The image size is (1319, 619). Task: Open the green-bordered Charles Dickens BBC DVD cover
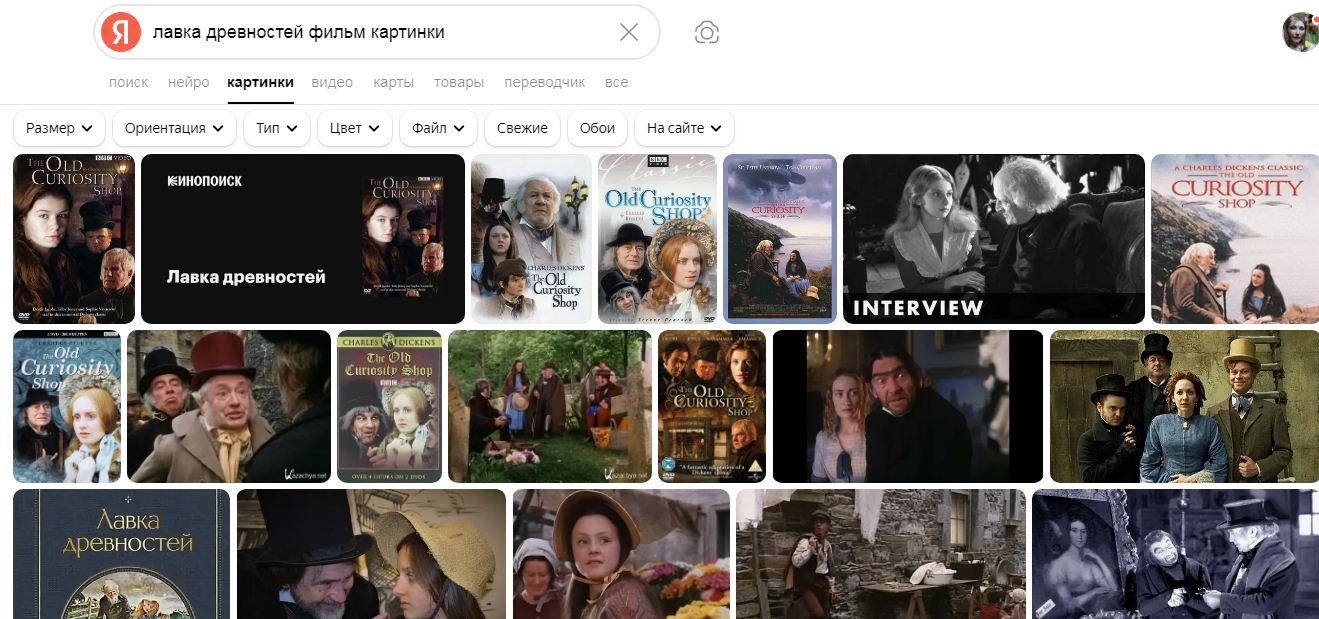point(389,406)
